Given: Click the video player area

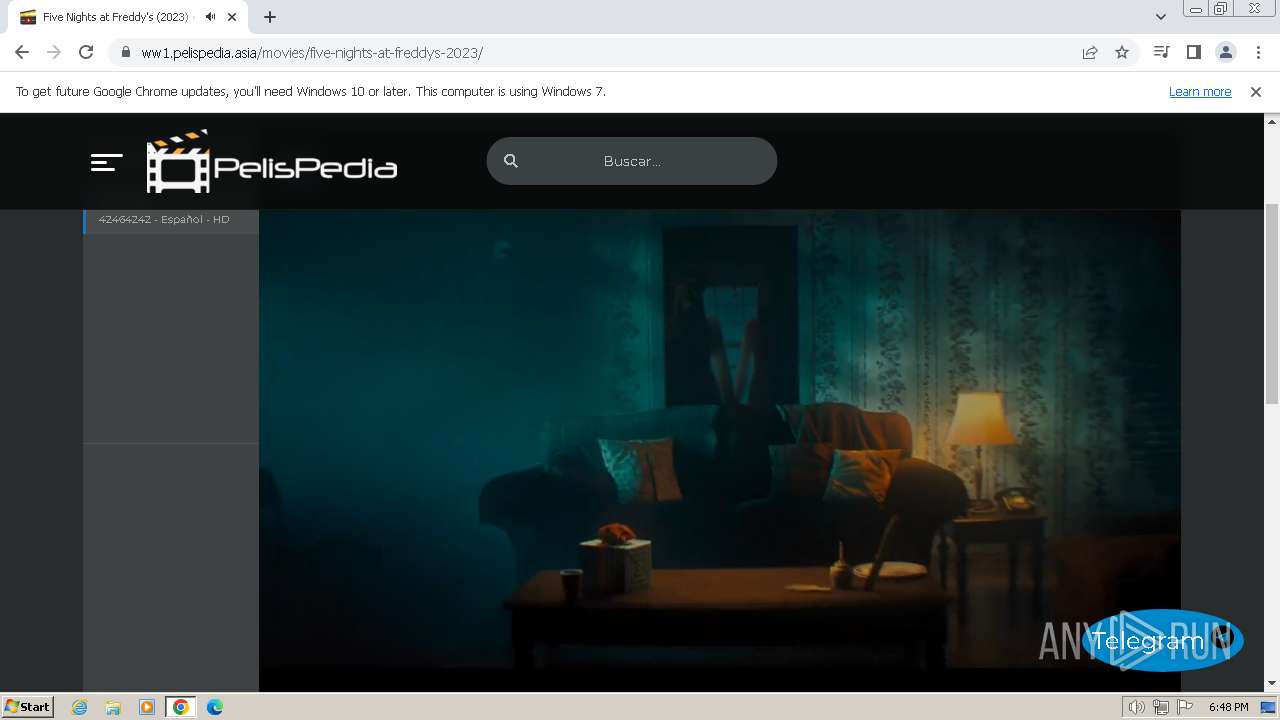Looking at the screenshot, I should 720,450.
